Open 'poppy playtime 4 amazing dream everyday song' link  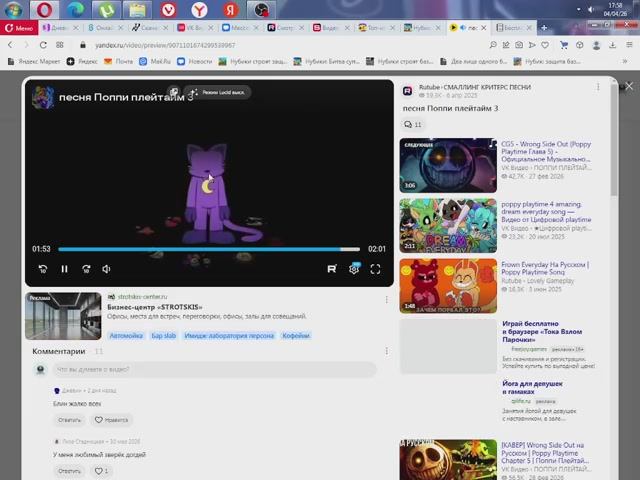[546, 211]
